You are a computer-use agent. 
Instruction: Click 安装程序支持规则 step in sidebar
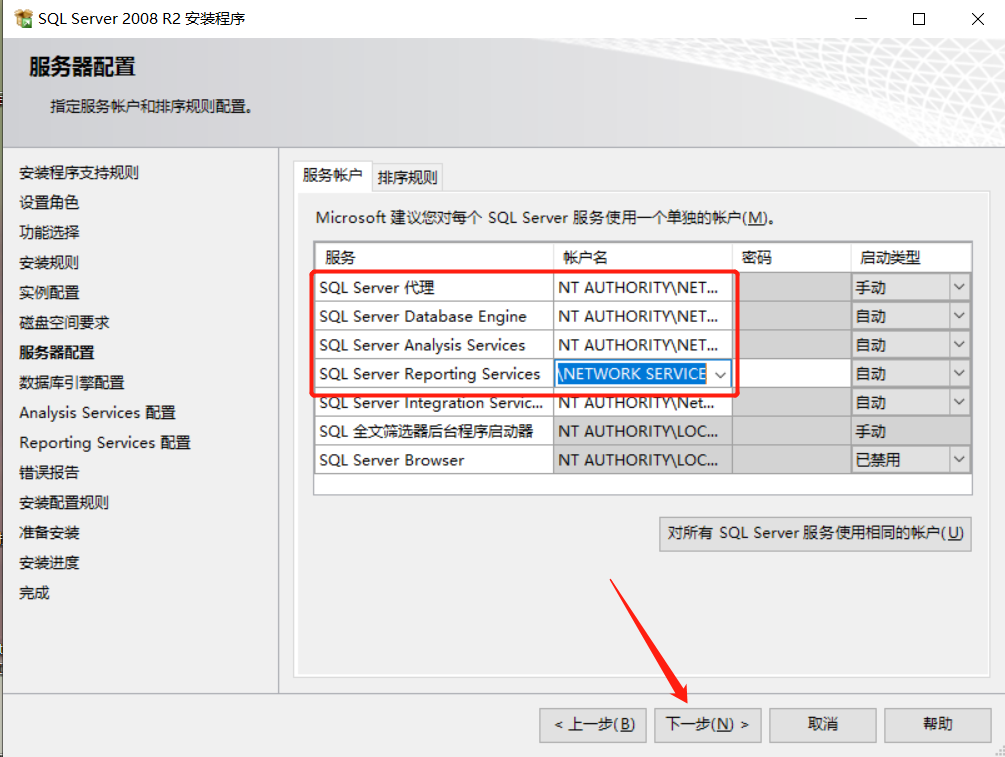click(79, 172)
